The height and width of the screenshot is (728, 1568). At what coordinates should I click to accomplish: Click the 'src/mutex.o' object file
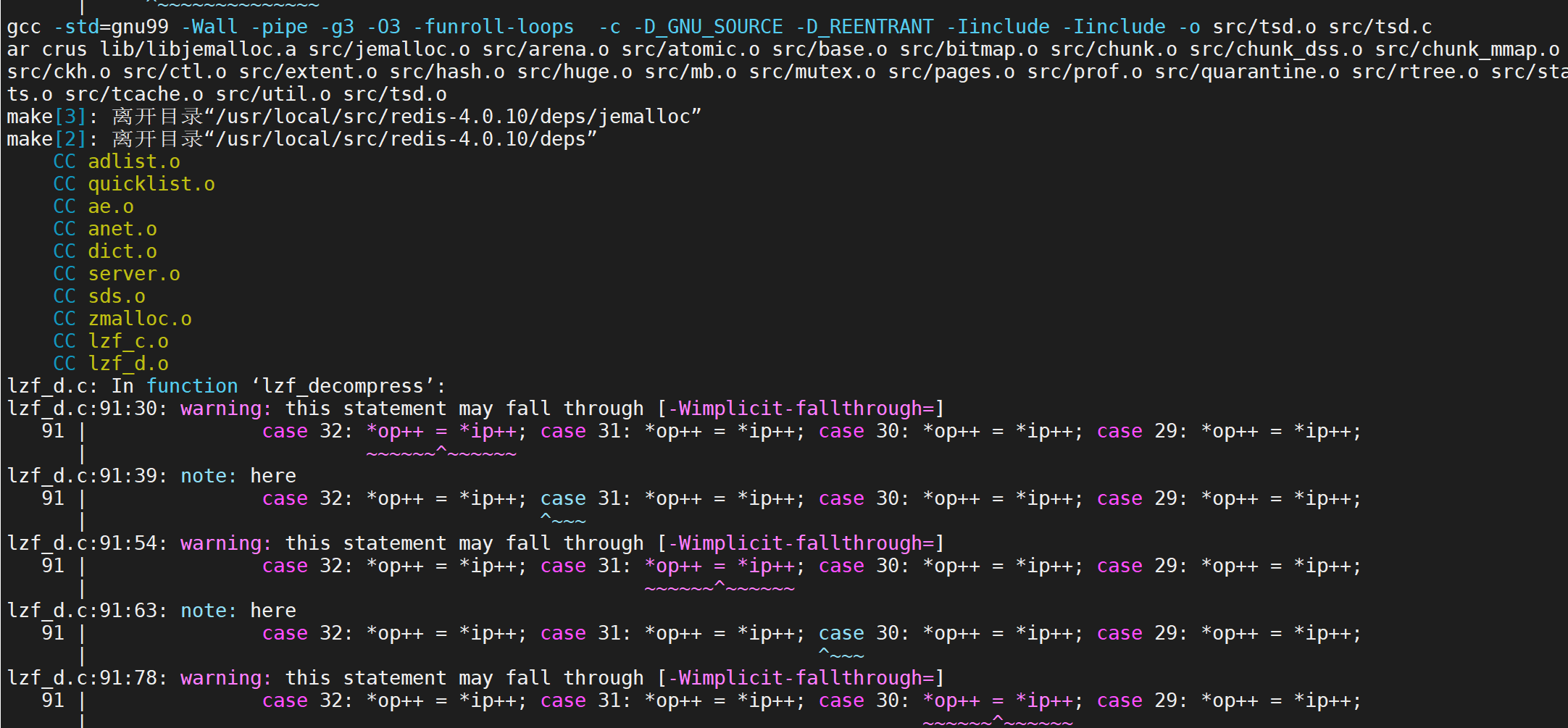(x=812, y=72)
